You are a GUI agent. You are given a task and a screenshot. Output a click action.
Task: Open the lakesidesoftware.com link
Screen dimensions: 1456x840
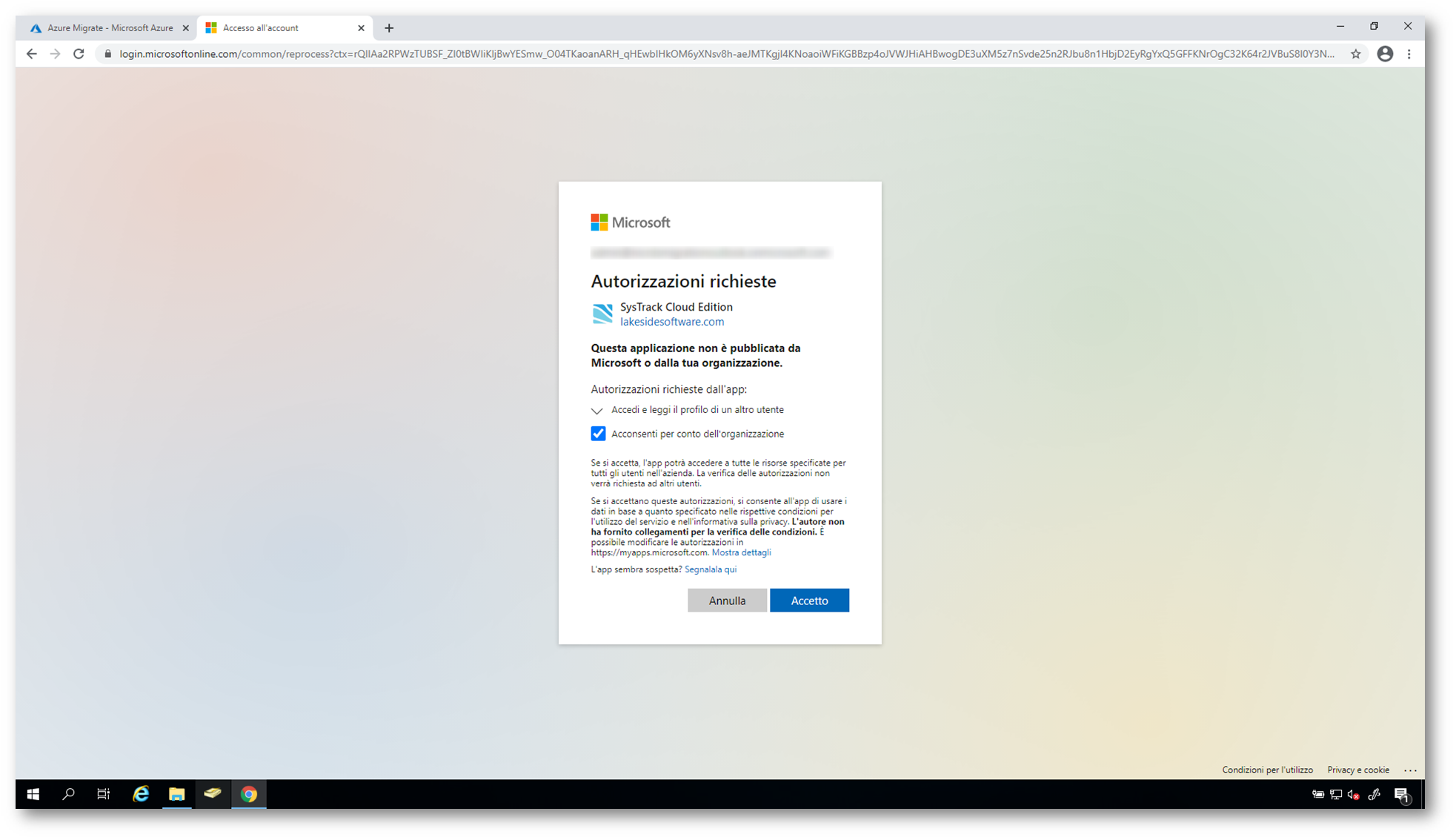[x=672, y=322]
